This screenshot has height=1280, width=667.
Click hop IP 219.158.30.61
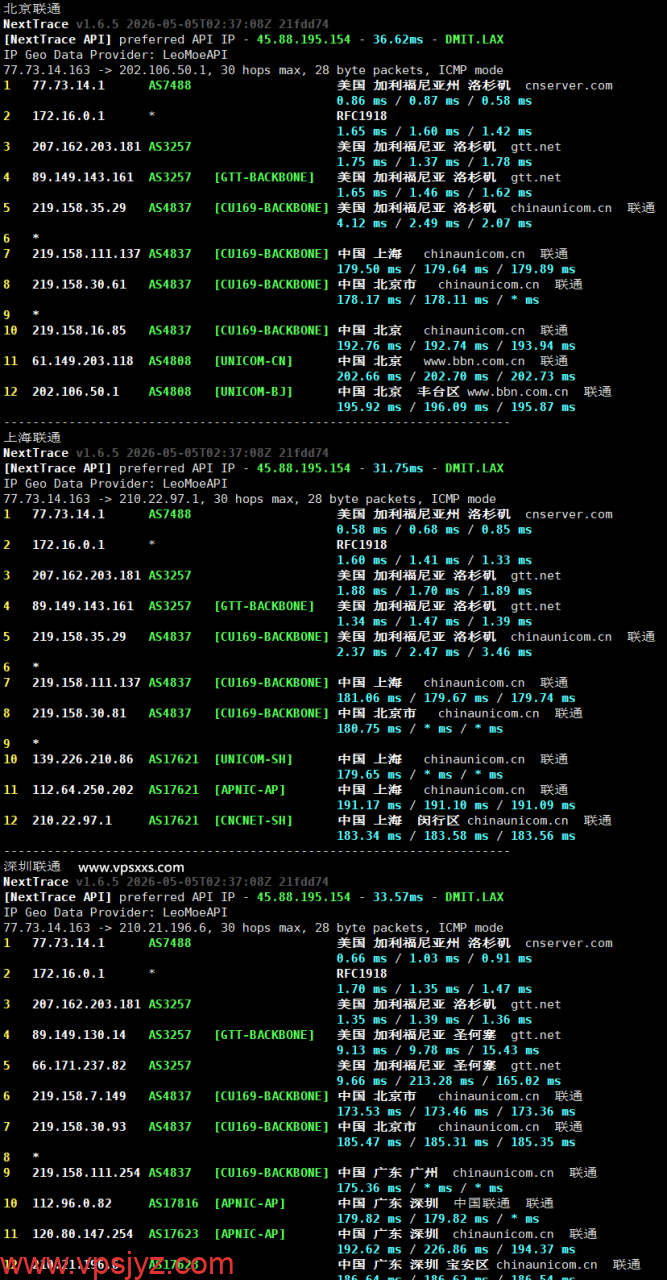pos(79,284)
